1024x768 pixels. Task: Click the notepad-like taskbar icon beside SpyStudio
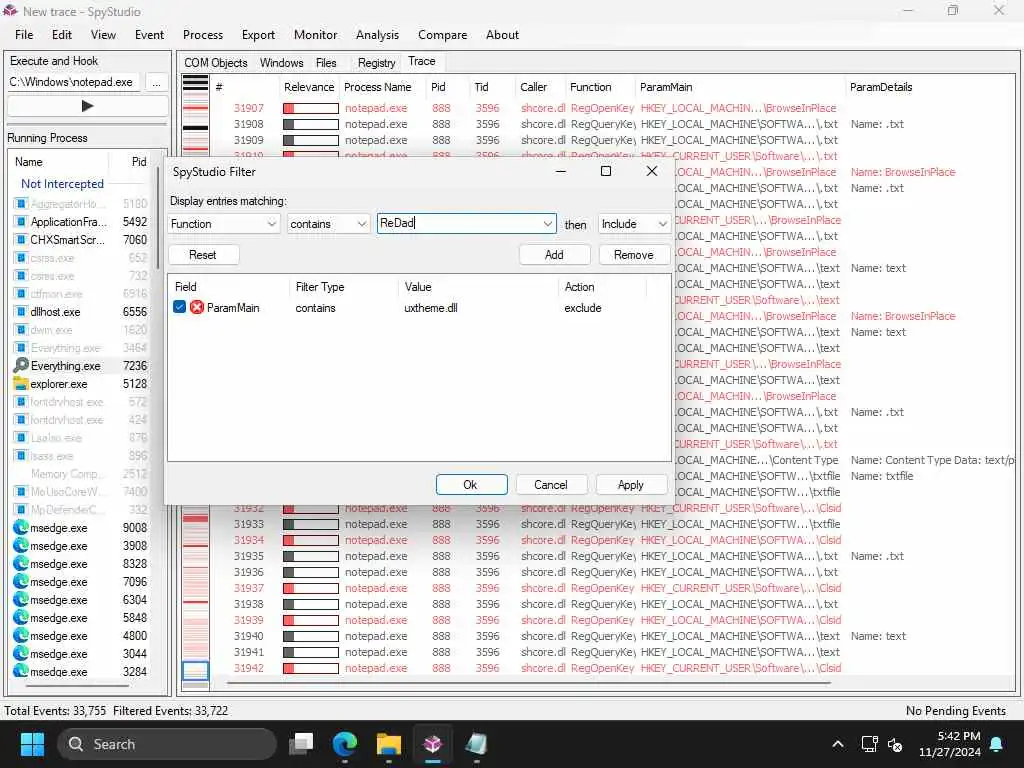click(x=476, y=744)
